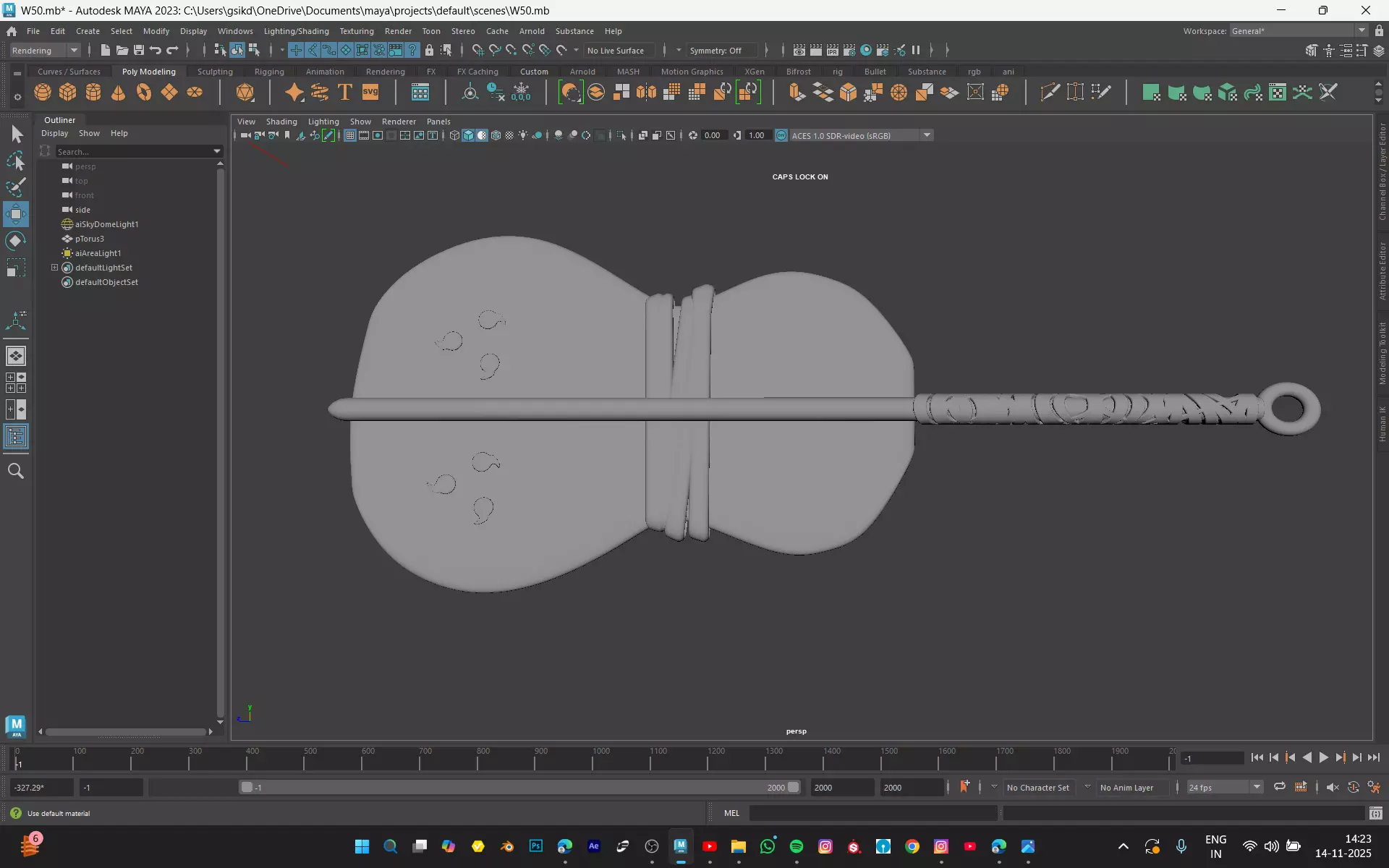Screen dimensions: 1389x868
Task: Create a polygon sphere from the shelf
Action: point(43,92)
